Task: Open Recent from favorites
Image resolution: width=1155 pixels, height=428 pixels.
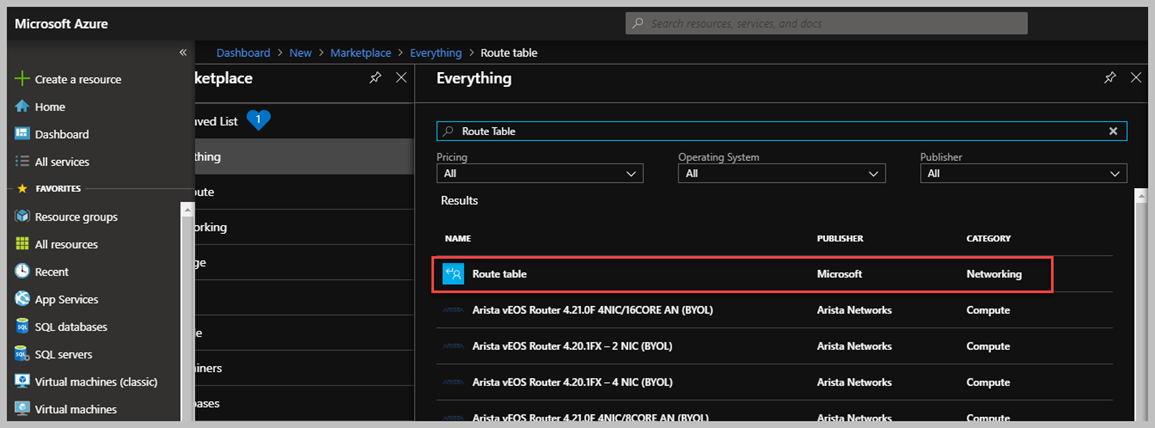Action: pos(52,272)
